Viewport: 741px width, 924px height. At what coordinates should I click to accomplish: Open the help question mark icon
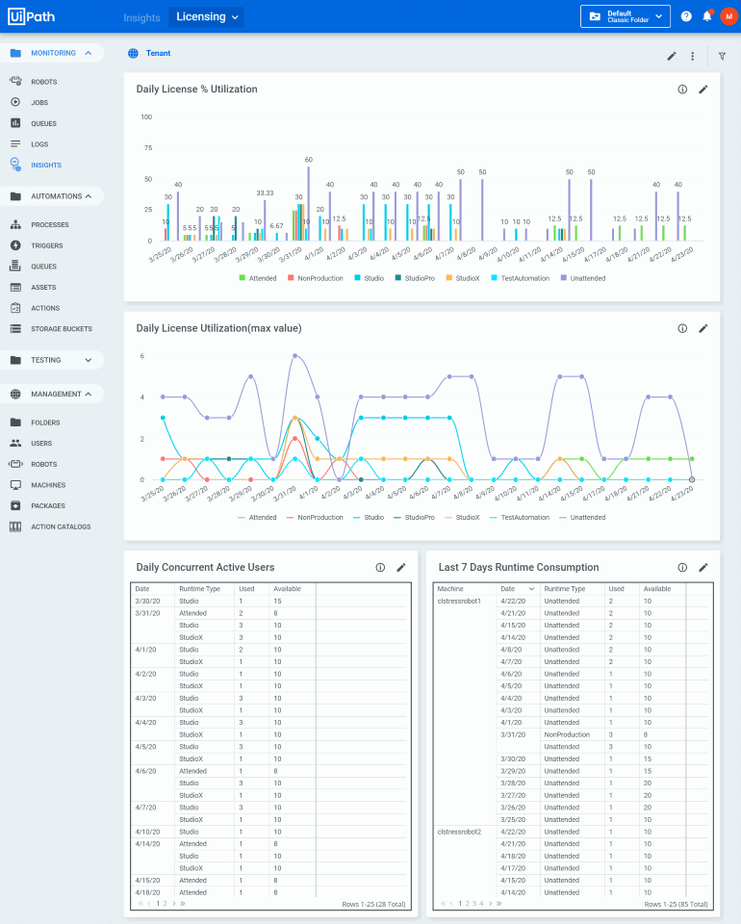(x=686, y=16)
